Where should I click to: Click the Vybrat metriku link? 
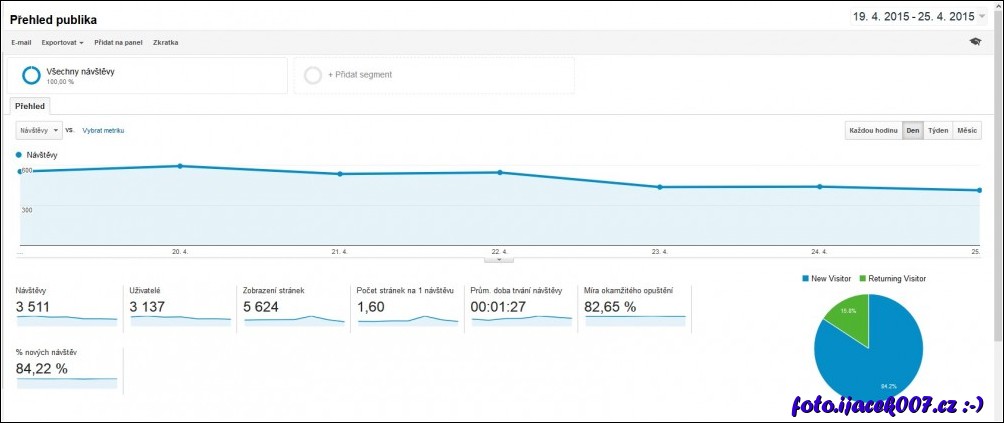103,131
